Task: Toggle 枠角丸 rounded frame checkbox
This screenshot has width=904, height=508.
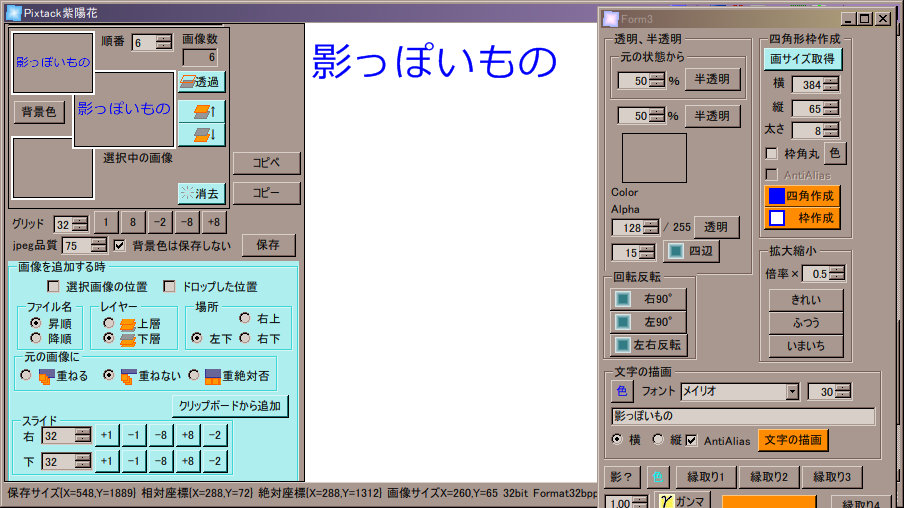Action: point(771,153)
